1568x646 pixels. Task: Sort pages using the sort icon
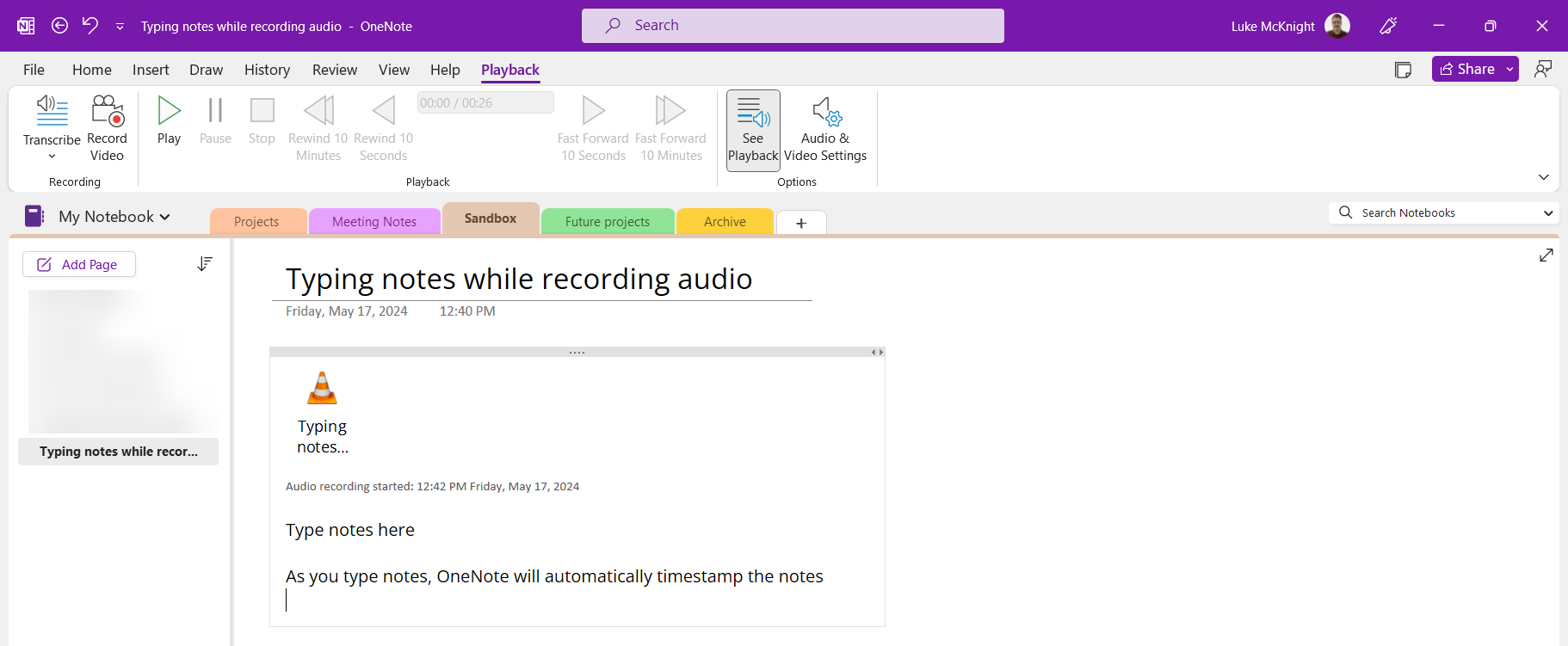click(205, 264)
